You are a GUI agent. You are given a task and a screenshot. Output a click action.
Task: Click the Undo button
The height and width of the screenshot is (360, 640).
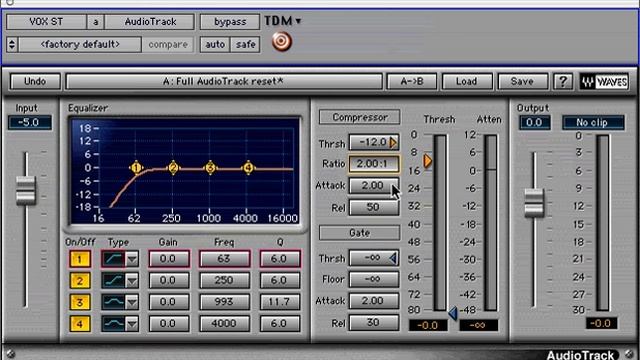click(x=35, y=82)
